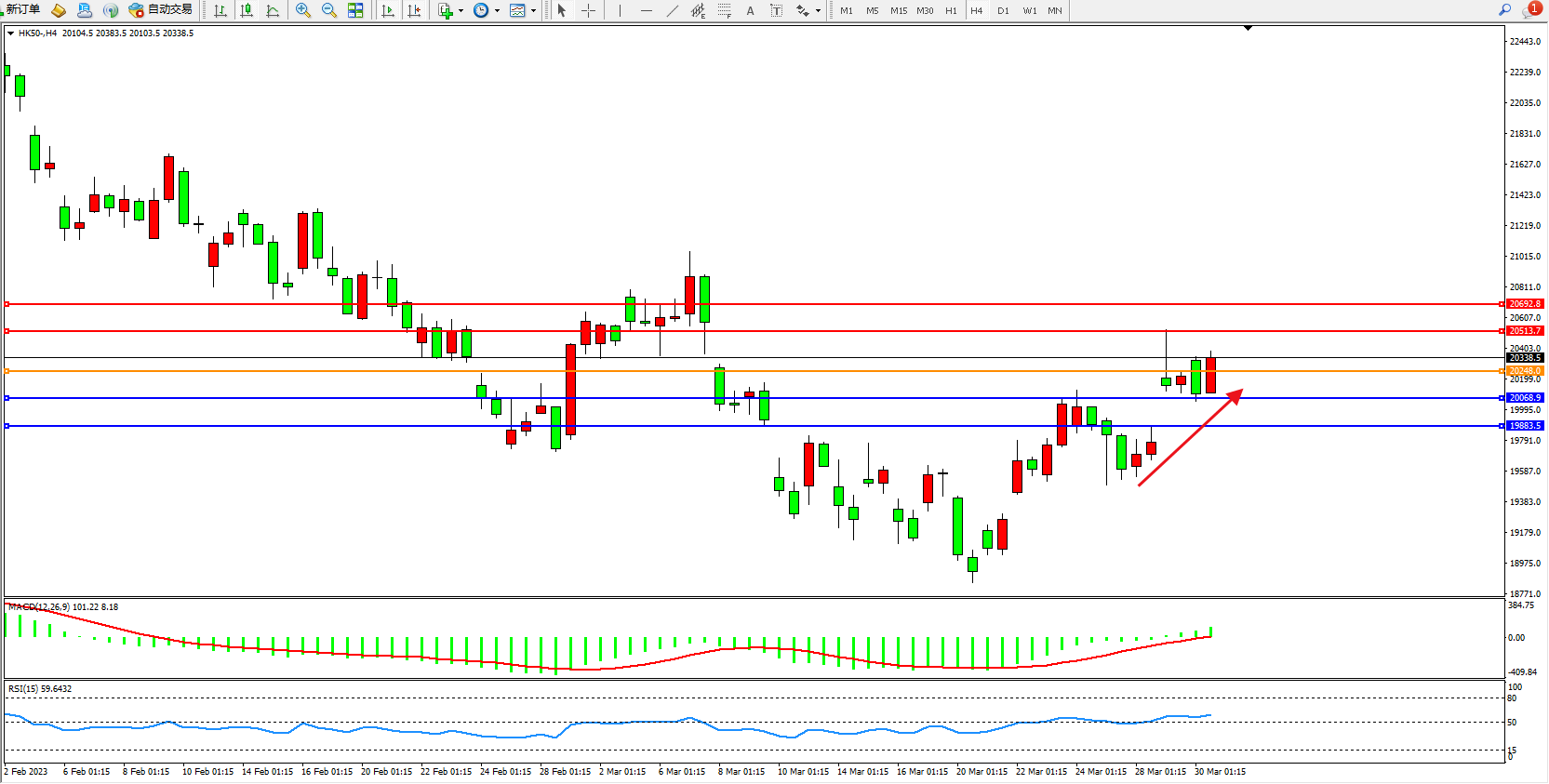1549x784 pixels.
Task: Toggle the AutoTrading (自动交易) button
Action: (x=160, y=9)
